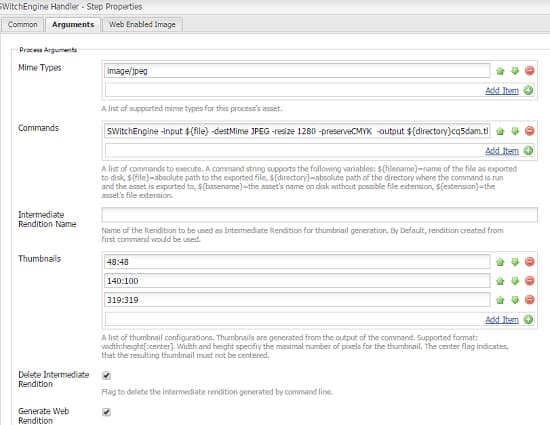Remove the 319:319 thumbnail entry
Screen dimensions: 550x425
[x=529, y=300]
